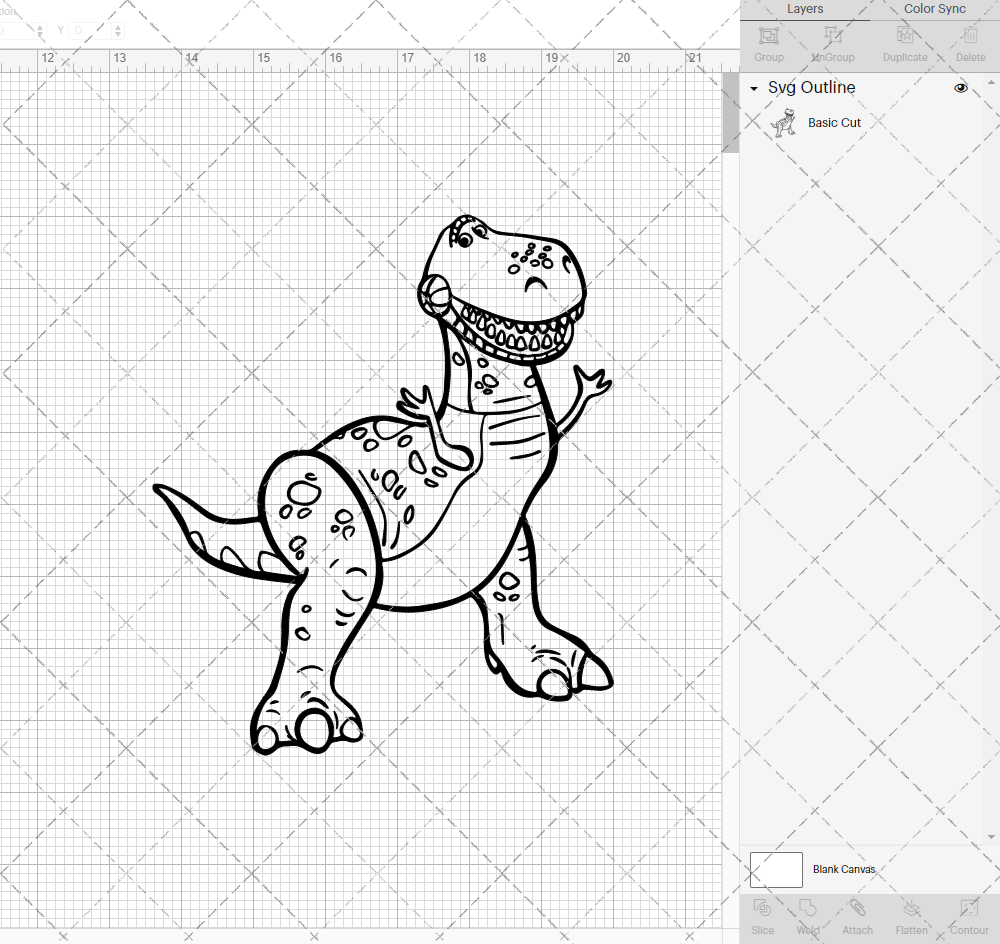
Task: Open the Y position stepper up arrow
Action: pyautogui.click(x=117, y=26)
